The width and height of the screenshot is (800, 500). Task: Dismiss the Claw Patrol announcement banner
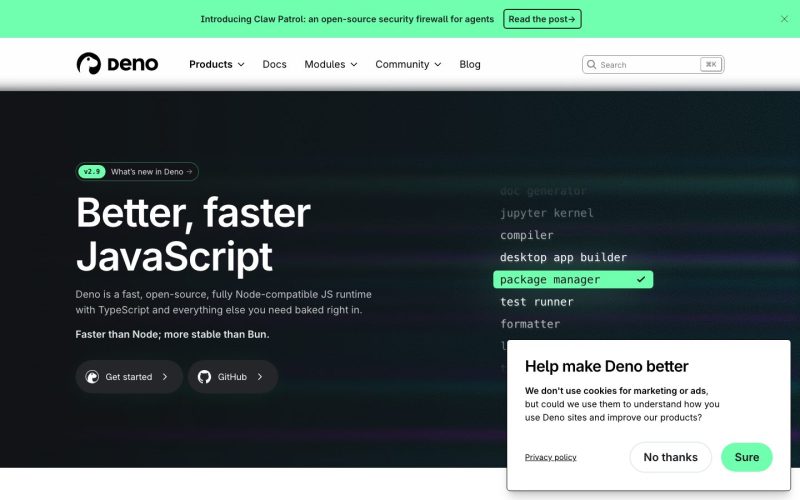click(784, 19)
